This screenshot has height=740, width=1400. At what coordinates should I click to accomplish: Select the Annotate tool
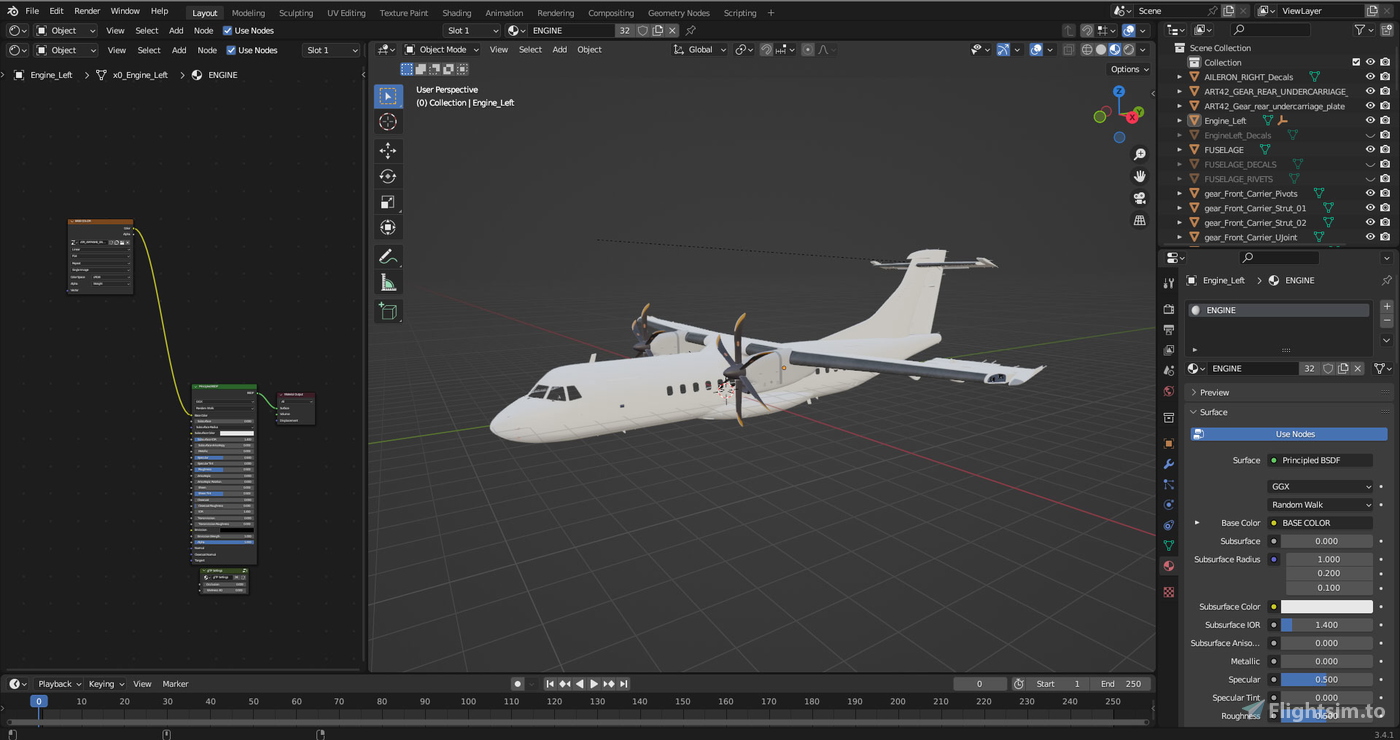(388, 256)
